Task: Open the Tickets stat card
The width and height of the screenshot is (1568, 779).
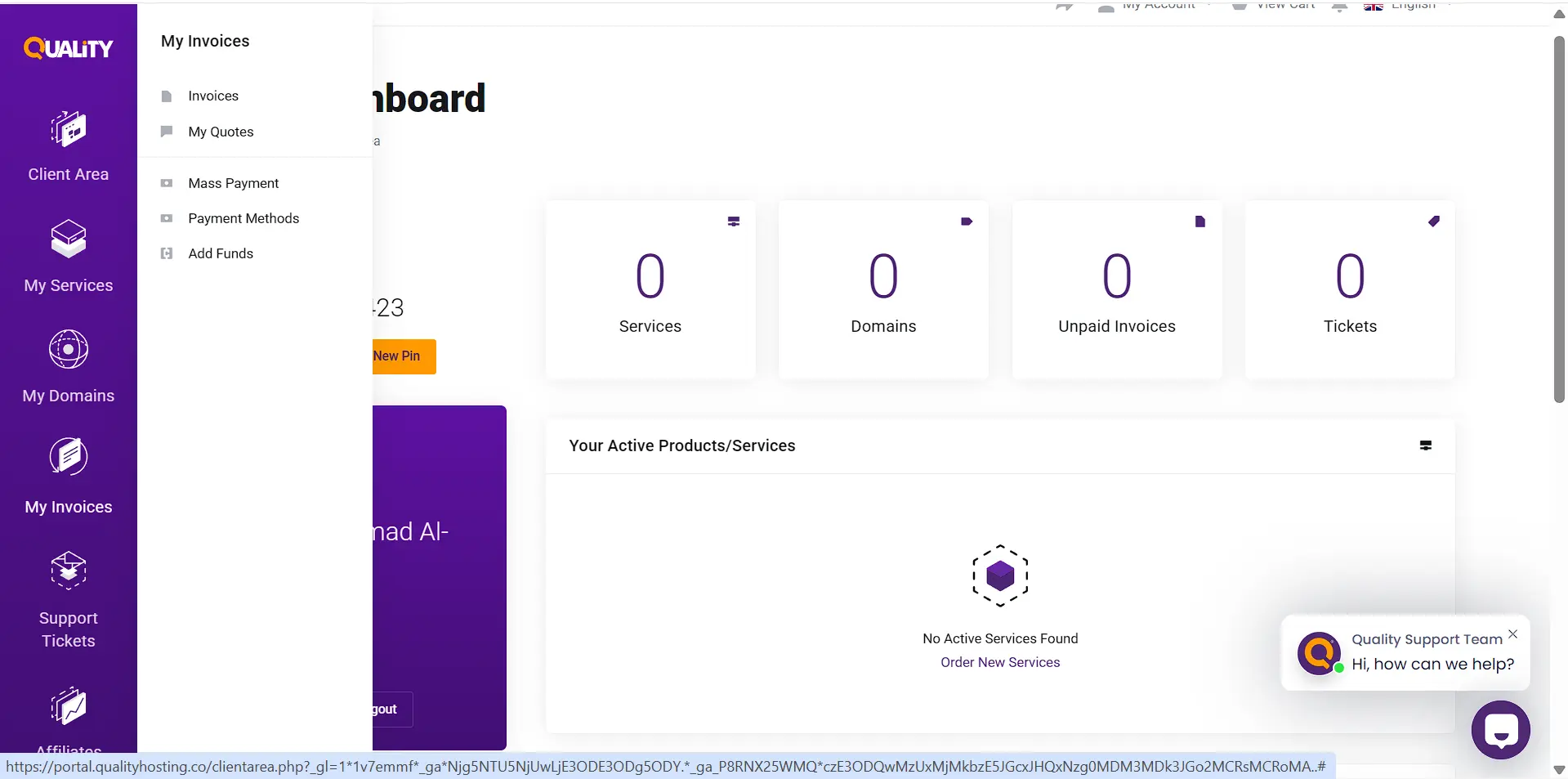Action: (x=1350, y=289)
